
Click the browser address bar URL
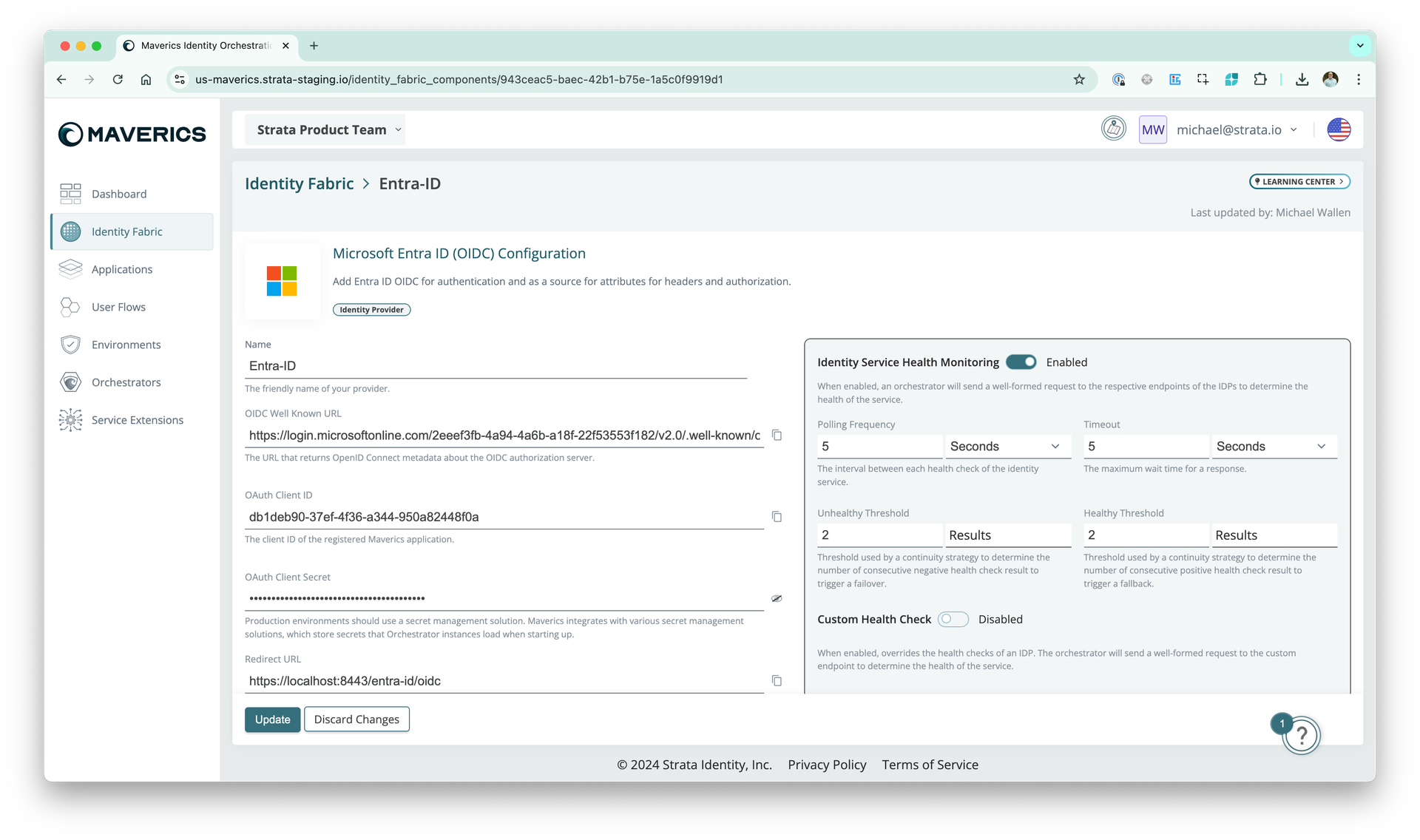[459, 79]
